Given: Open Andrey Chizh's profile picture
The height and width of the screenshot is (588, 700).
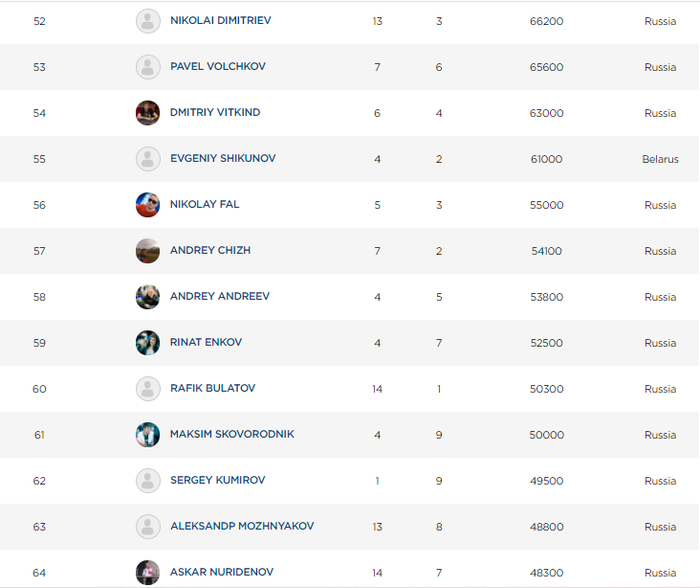Looking at the screenshot, I should [148, 251].
